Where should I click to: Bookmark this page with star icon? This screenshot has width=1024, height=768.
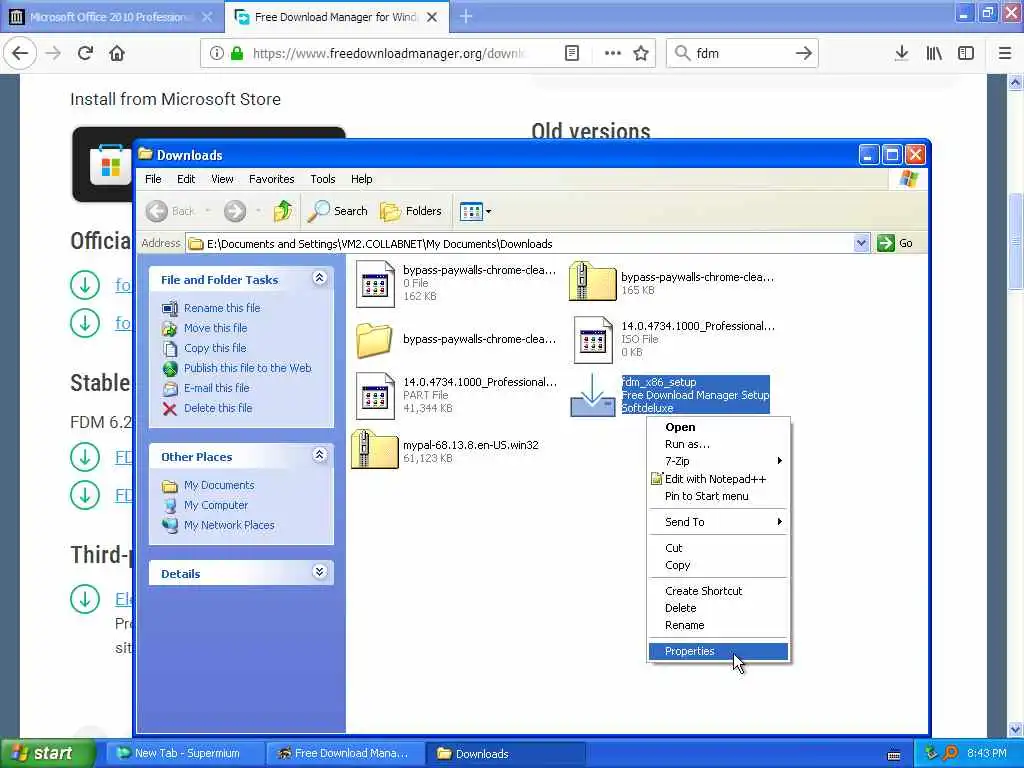tap(641, 53)
